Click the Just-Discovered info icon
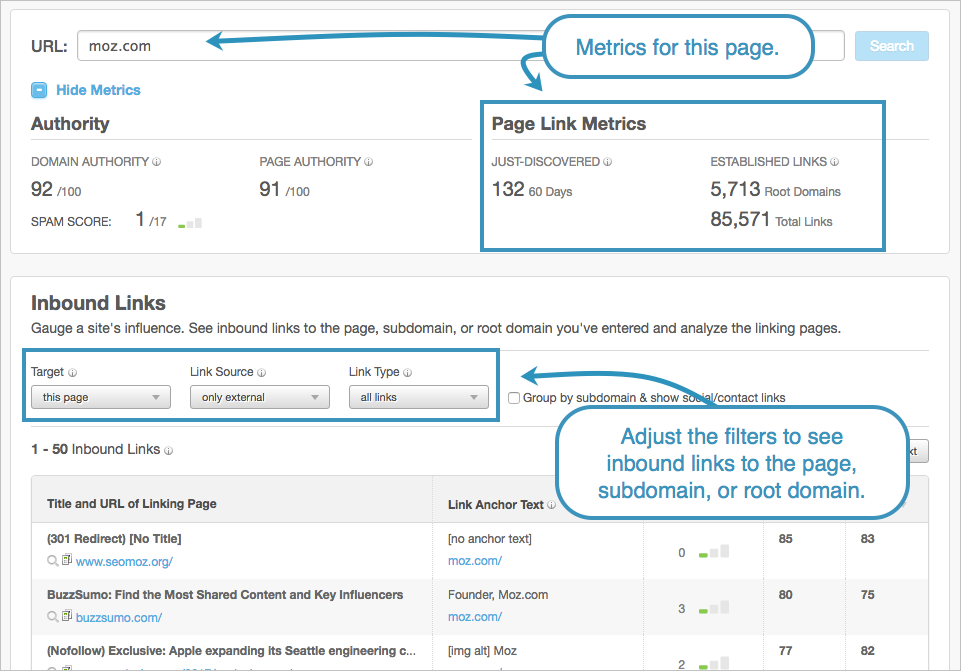961x671 pixels. click(x=607, y=162)
